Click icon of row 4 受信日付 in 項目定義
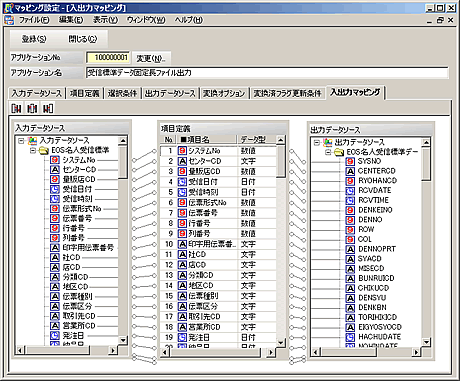Screen dimensions: 460x381 click(x=182, y=182)
